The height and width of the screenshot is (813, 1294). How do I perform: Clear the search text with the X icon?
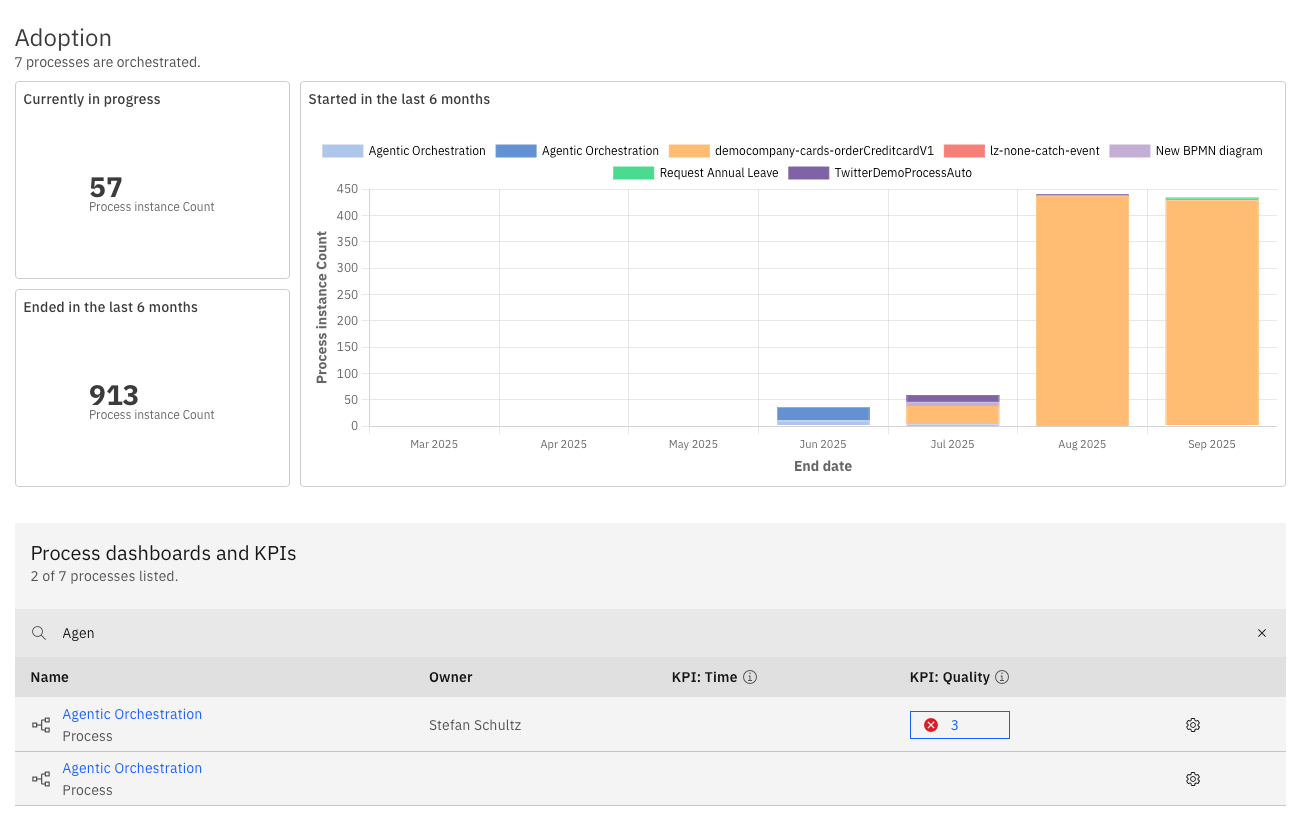tap(1261, 633)
